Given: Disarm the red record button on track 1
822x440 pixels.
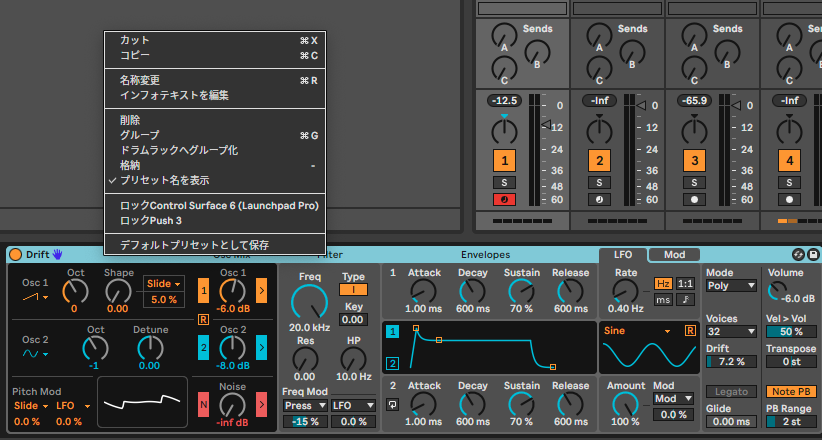Looking at the screenshot, I should 505,199.
